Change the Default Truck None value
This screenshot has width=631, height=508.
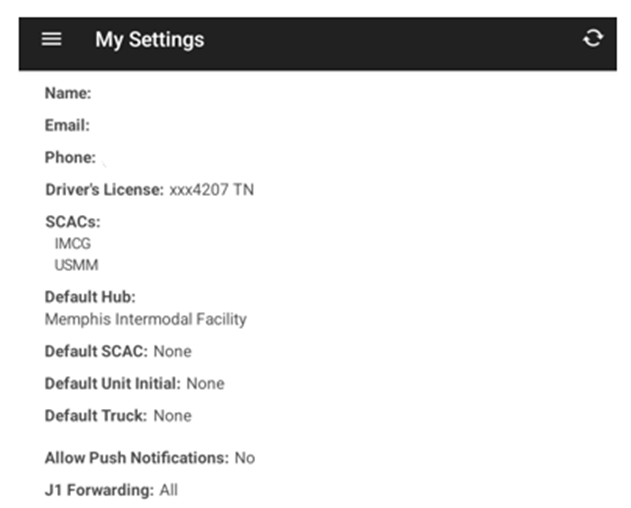pos(173,416)
